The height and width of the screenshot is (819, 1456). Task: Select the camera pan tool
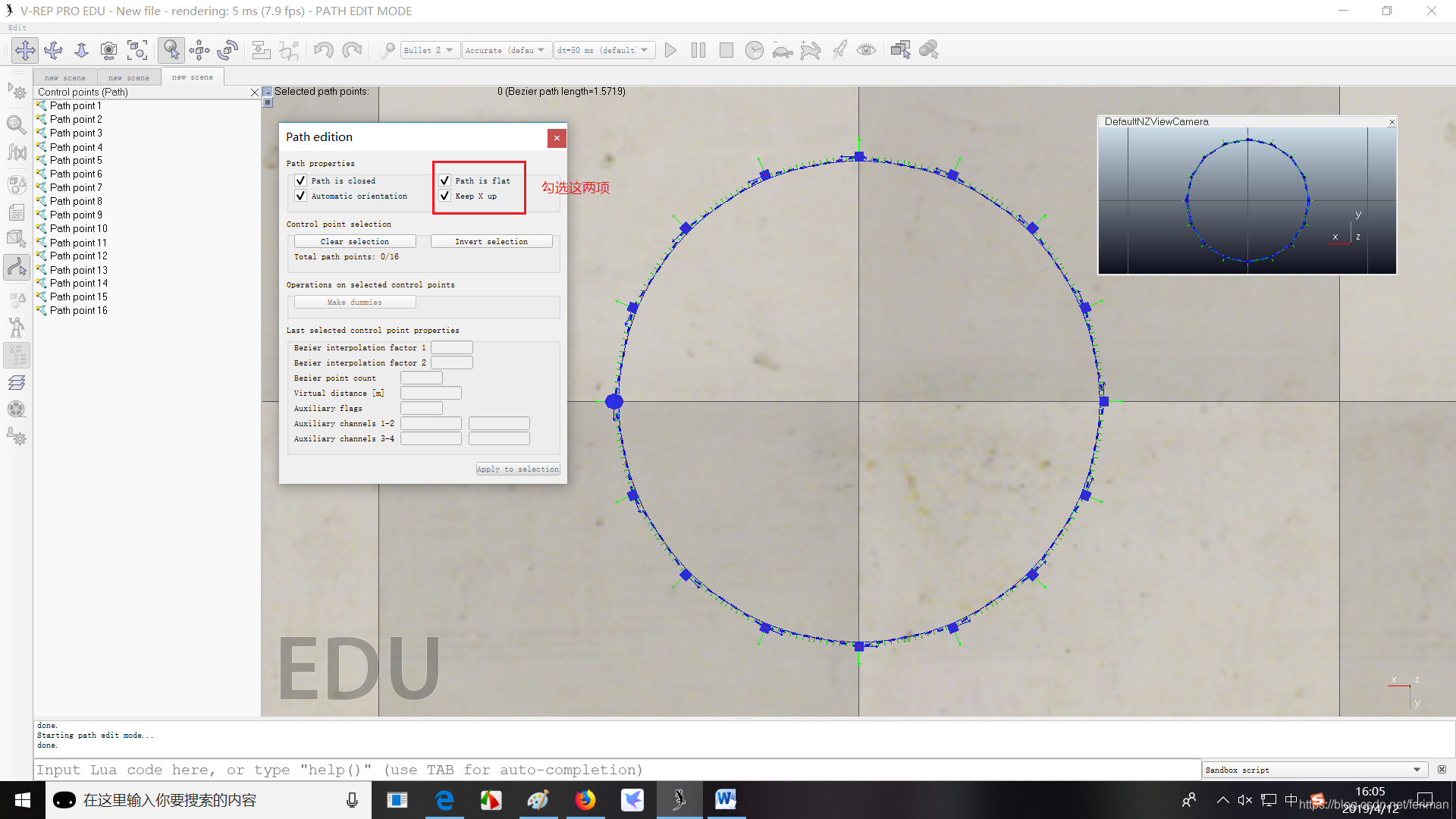tap(25, 50)
